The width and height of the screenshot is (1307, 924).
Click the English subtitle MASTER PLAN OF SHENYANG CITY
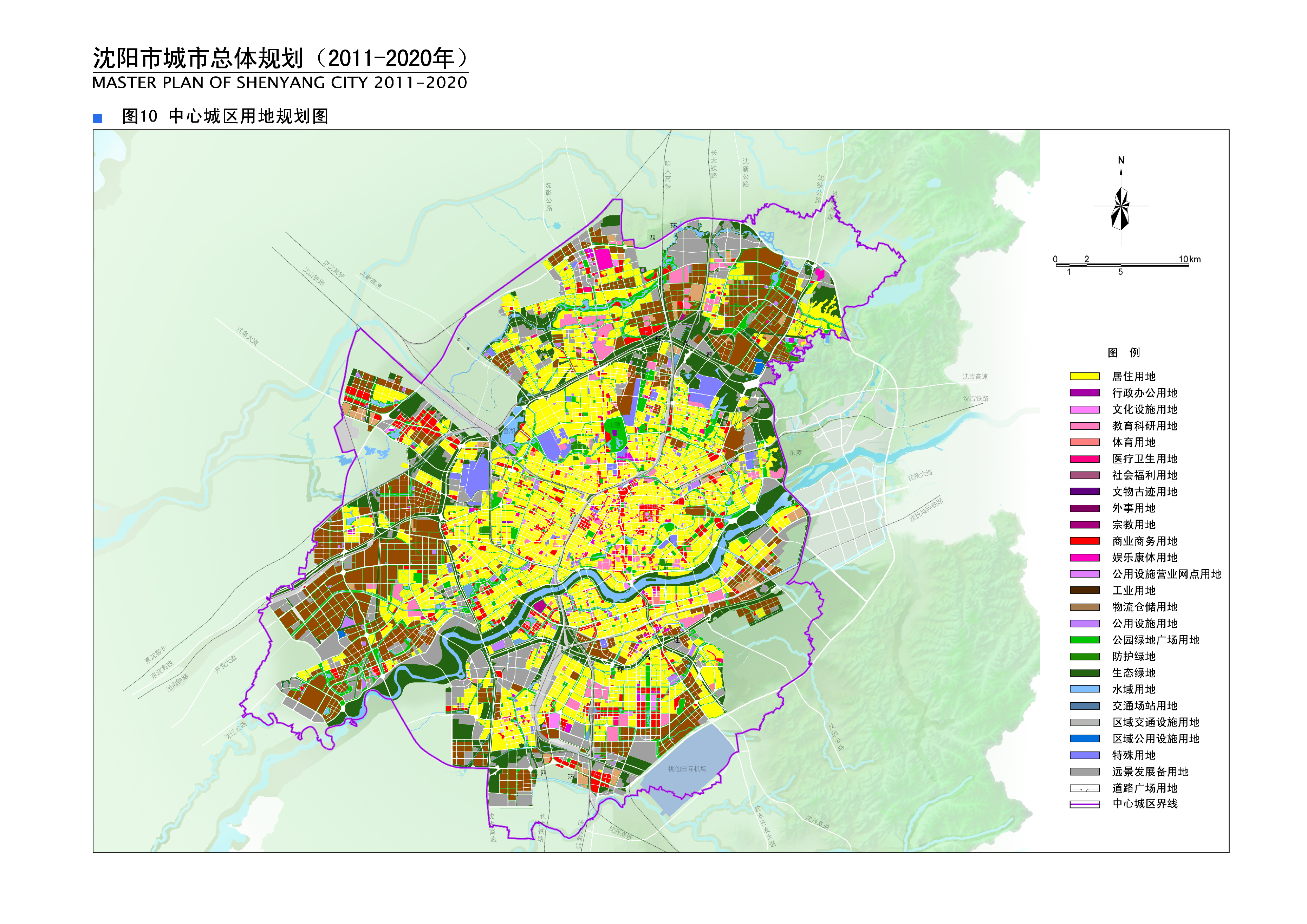(x=230, y=83)
